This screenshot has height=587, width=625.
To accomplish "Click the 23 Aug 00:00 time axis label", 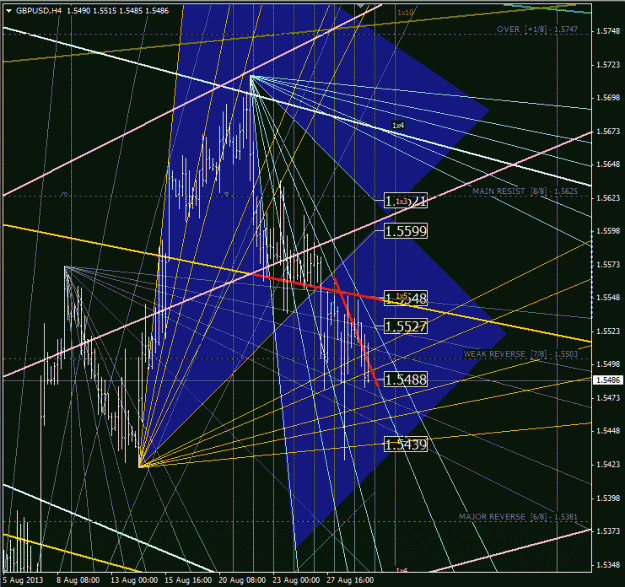I will coord(296,580).
